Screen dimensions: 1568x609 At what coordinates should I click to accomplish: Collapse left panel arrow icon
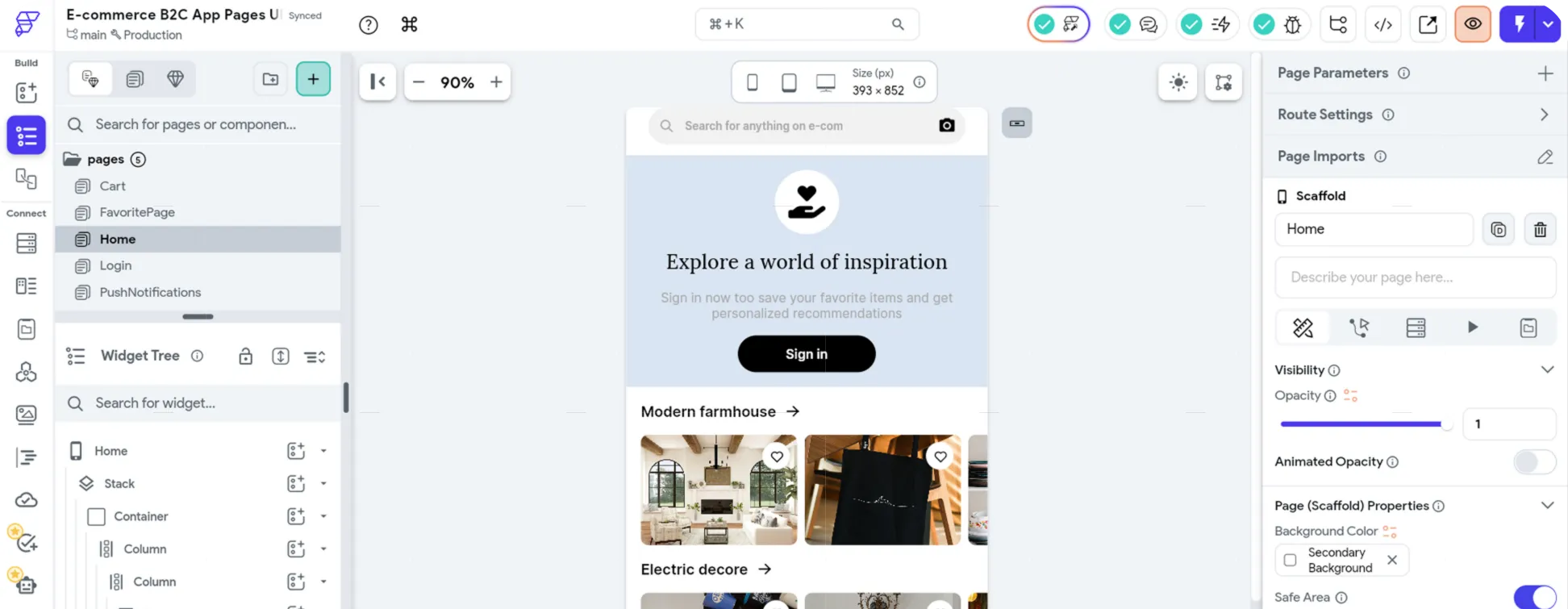click(377, 81)
